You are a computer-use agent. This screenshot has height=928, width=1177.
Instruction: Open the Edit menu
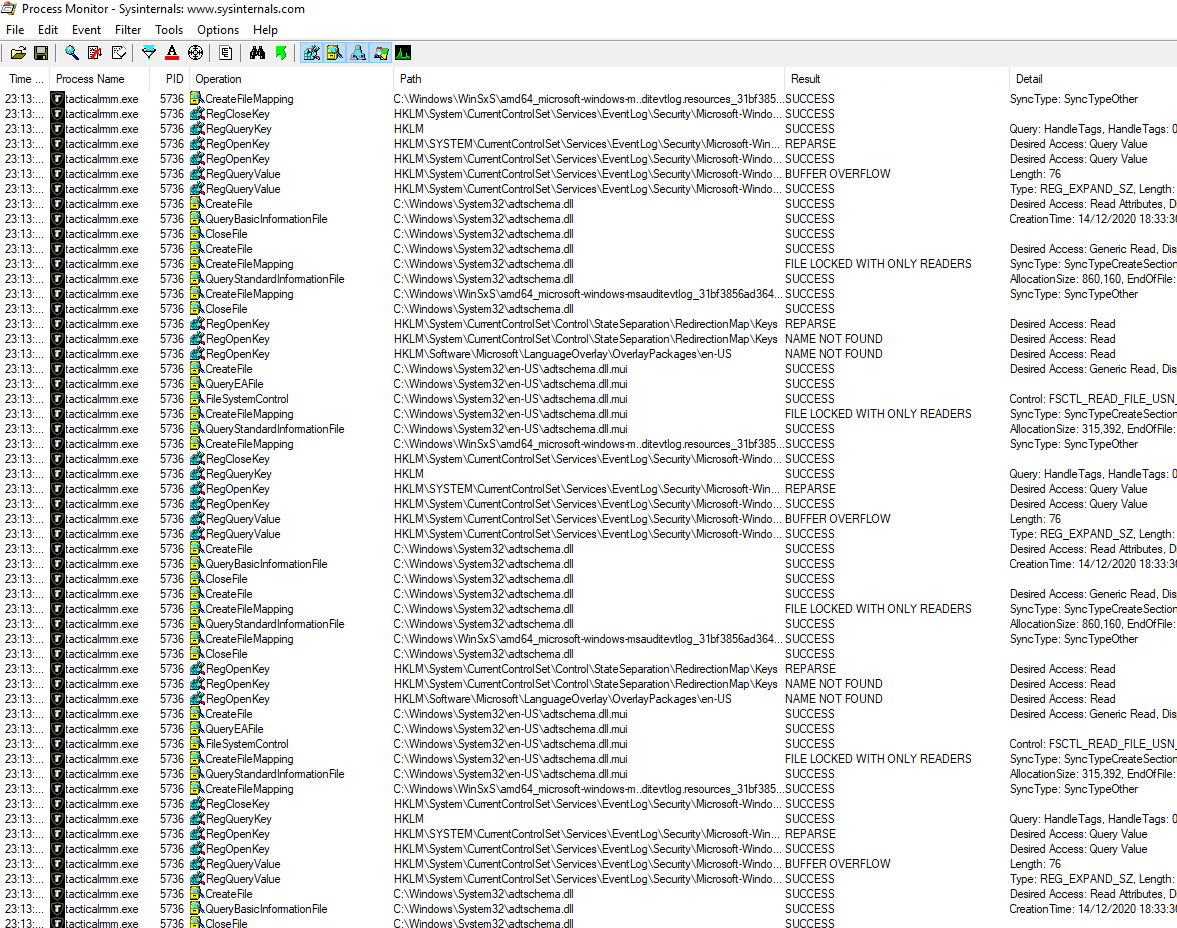pyautogui.click(x=48, y=30)
